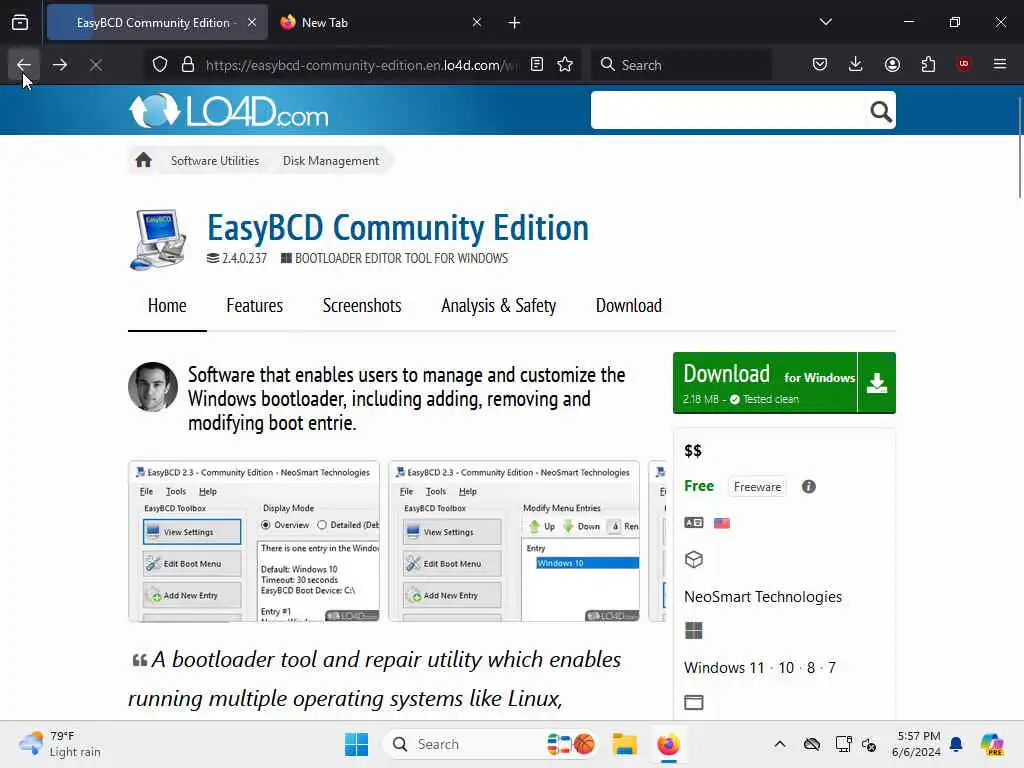Click the URL address bar
Screen dimensions: 1024x768
(362, 65)
